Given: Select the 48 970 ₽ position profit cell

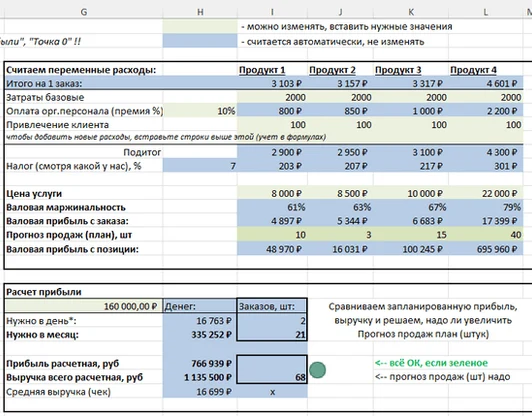Looking at the screenshot, I should [x=272, y=249].
